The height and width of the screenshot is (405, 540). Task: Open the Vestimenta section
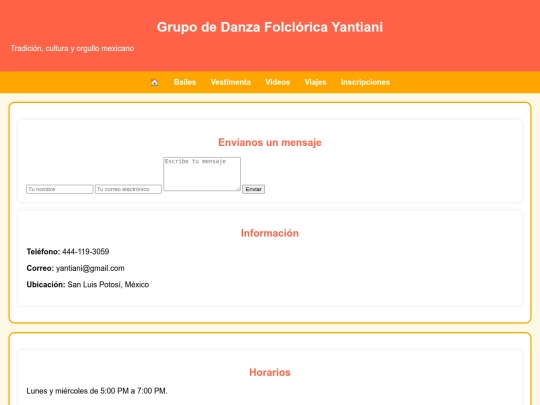point(231,82)
